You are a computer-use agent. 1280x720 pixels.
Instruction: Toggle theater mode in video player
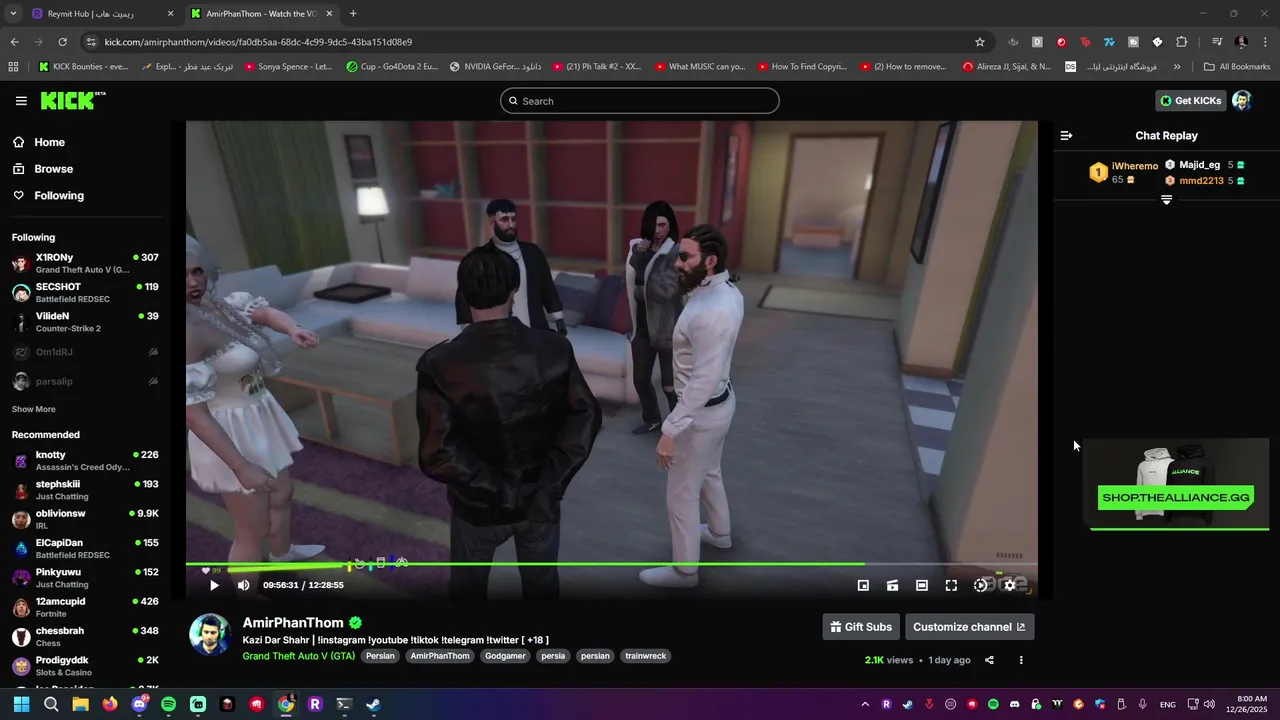click(x=922, y=585)
